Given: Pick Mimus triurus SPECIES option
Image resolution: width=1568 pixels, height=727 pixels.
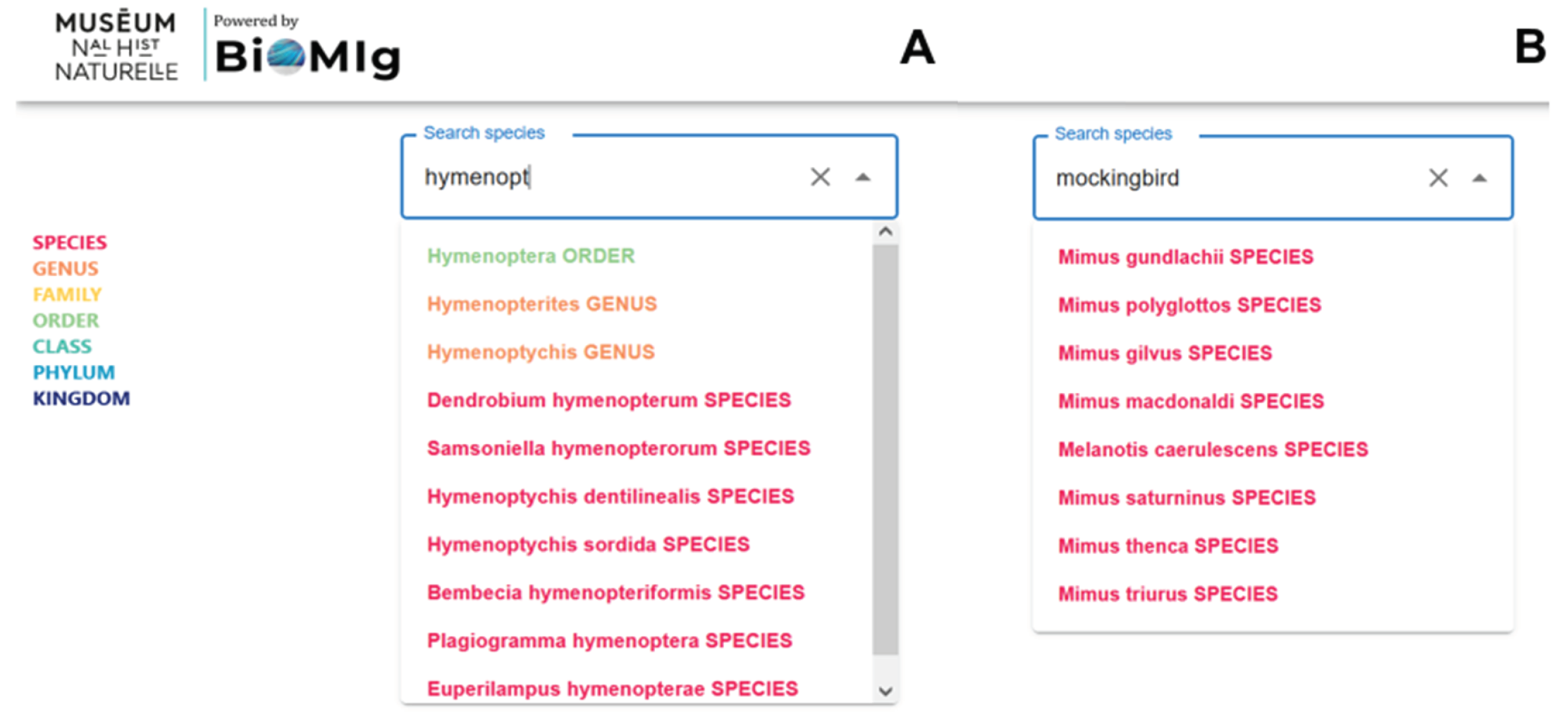Looking at the screenshot, I should pos(1167,594).
